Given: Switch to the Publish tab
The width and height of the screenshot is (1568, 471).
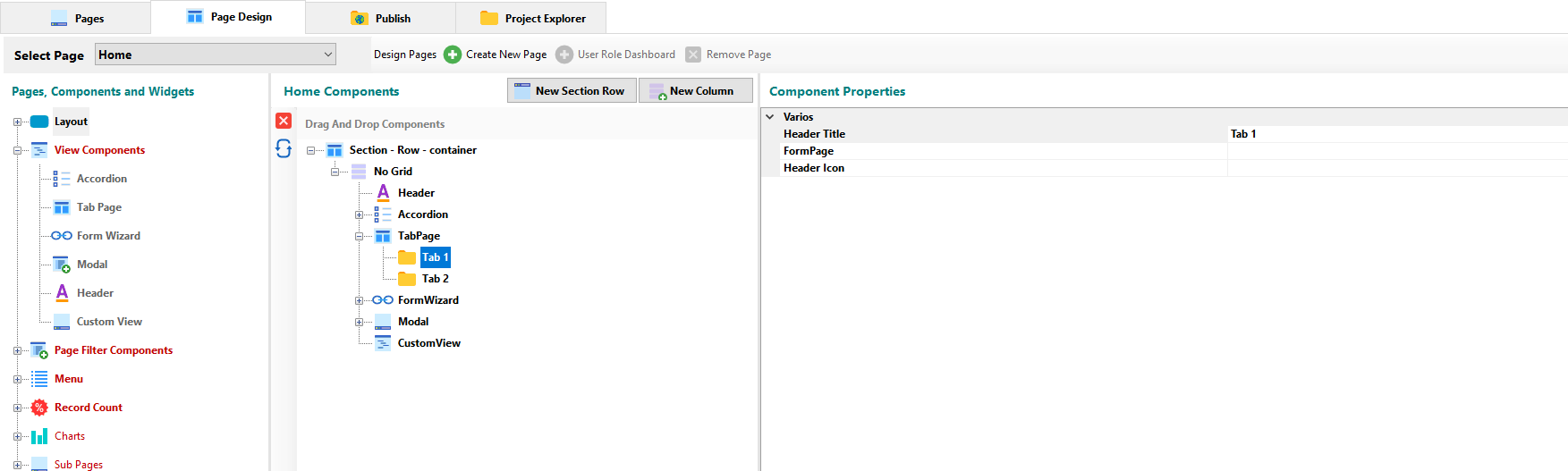Looking at the screenshot, I should pos(381,18).
